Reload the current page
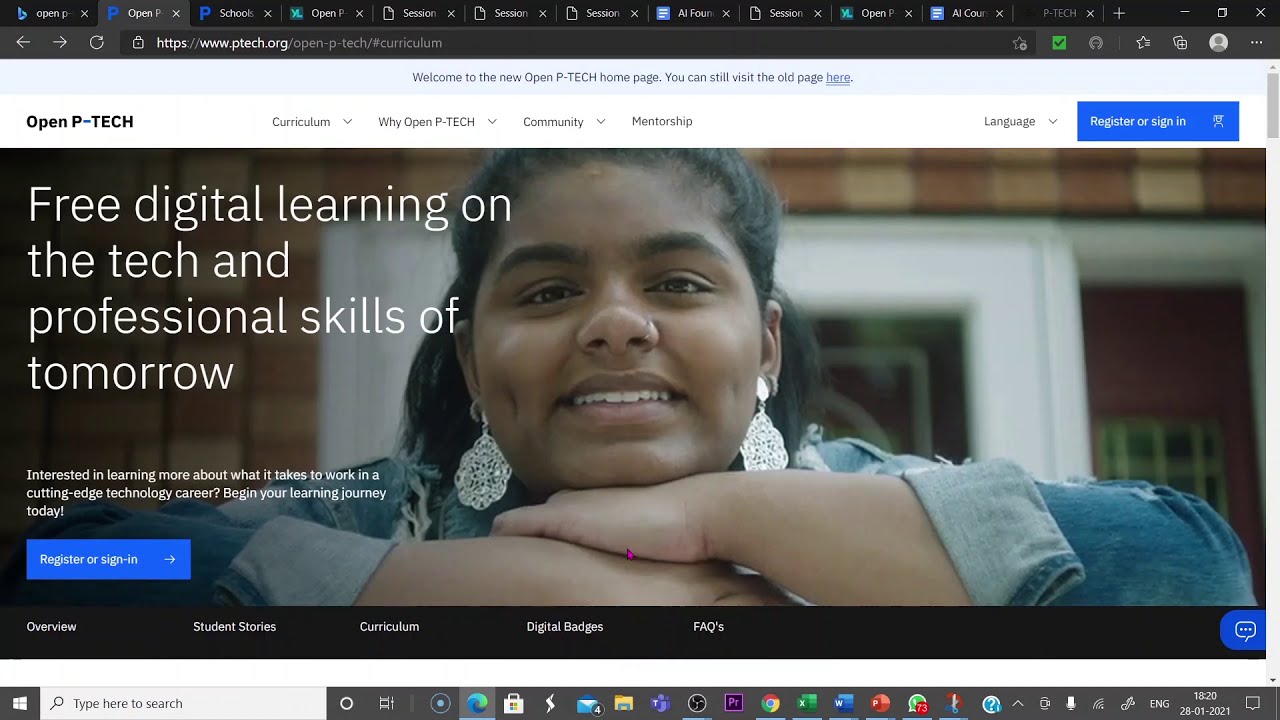 96,43
